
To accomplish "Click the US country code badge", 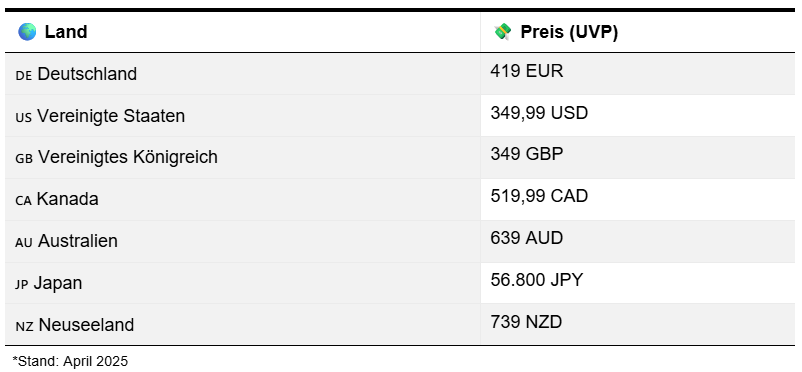I will pos(24,117).
